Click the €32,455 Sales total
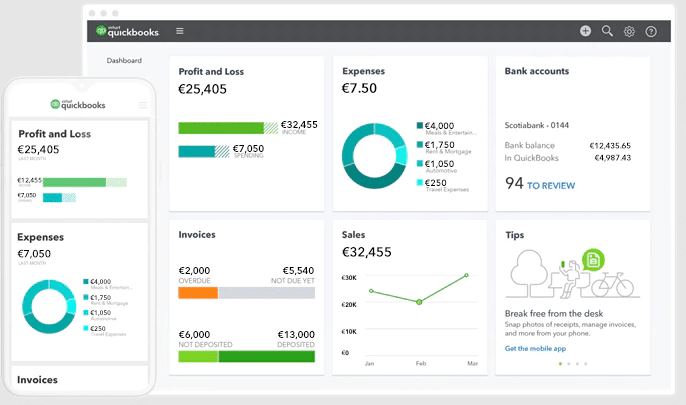The width and height of the screenshot is (686, 405). coord(366,252)
